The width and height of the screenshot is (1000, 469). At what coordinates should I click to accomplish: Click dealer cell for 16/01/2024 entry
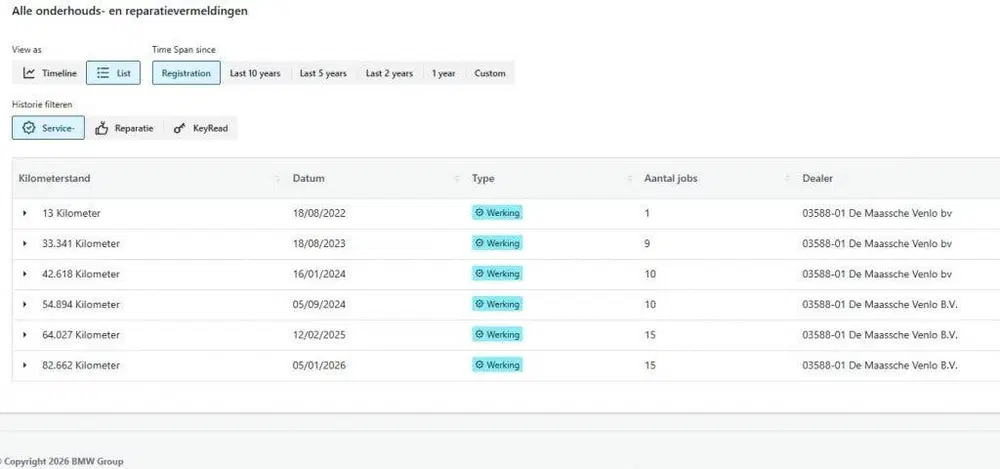(x=877, y=274)
